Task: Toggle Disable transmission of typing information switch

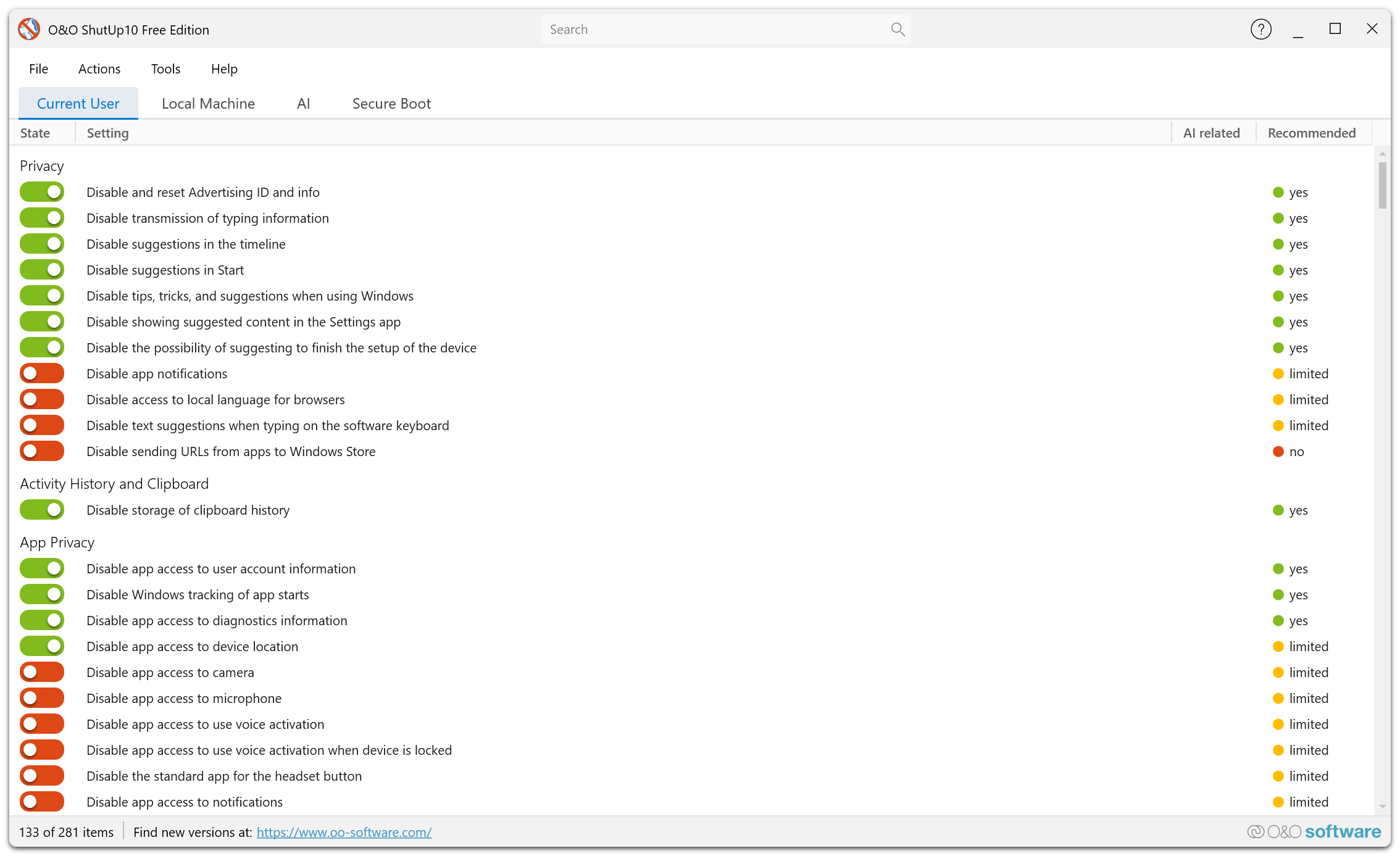Action: [x=42, y=218]
